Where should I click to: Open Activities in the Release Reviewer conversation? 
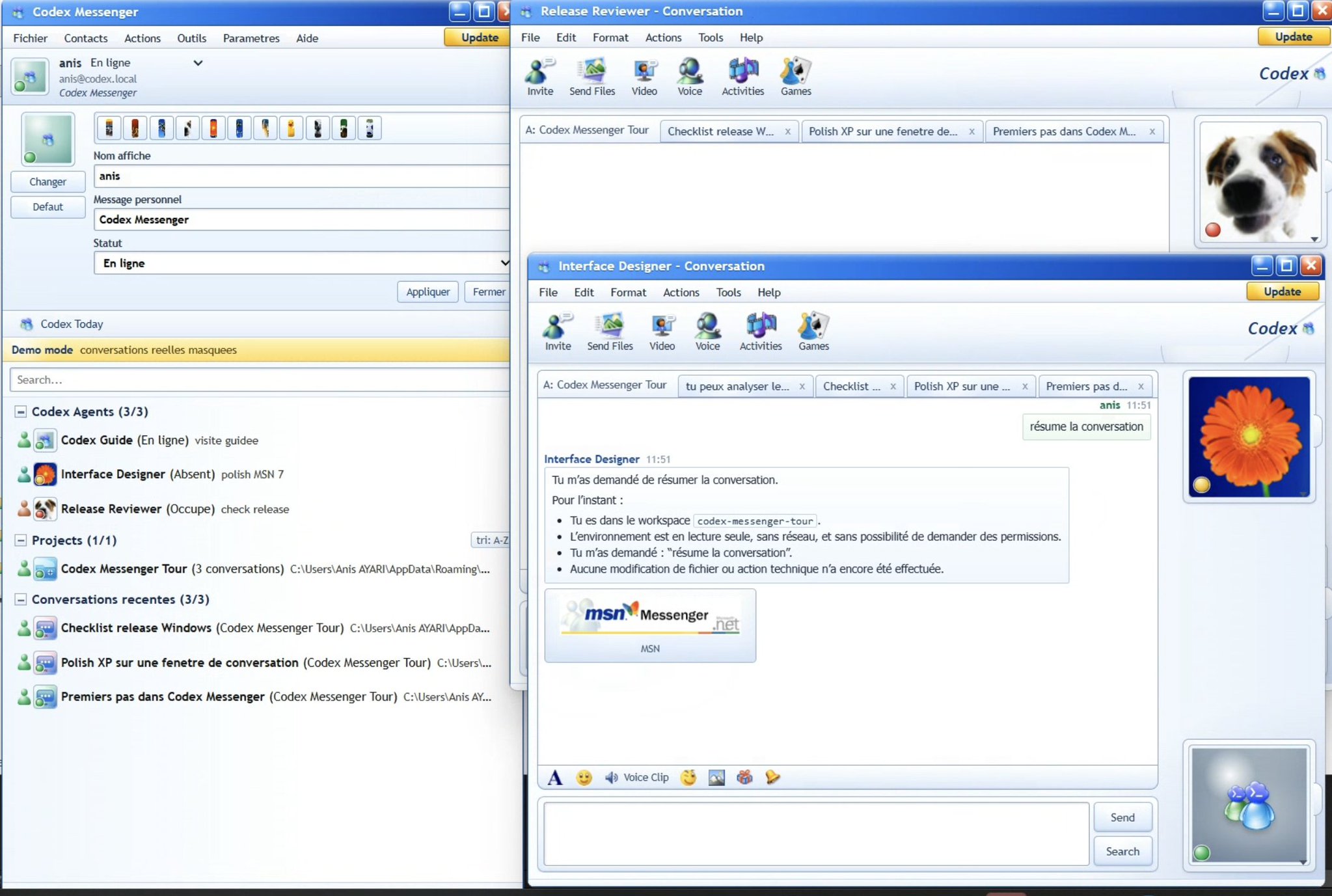click(x=742, y=77)
